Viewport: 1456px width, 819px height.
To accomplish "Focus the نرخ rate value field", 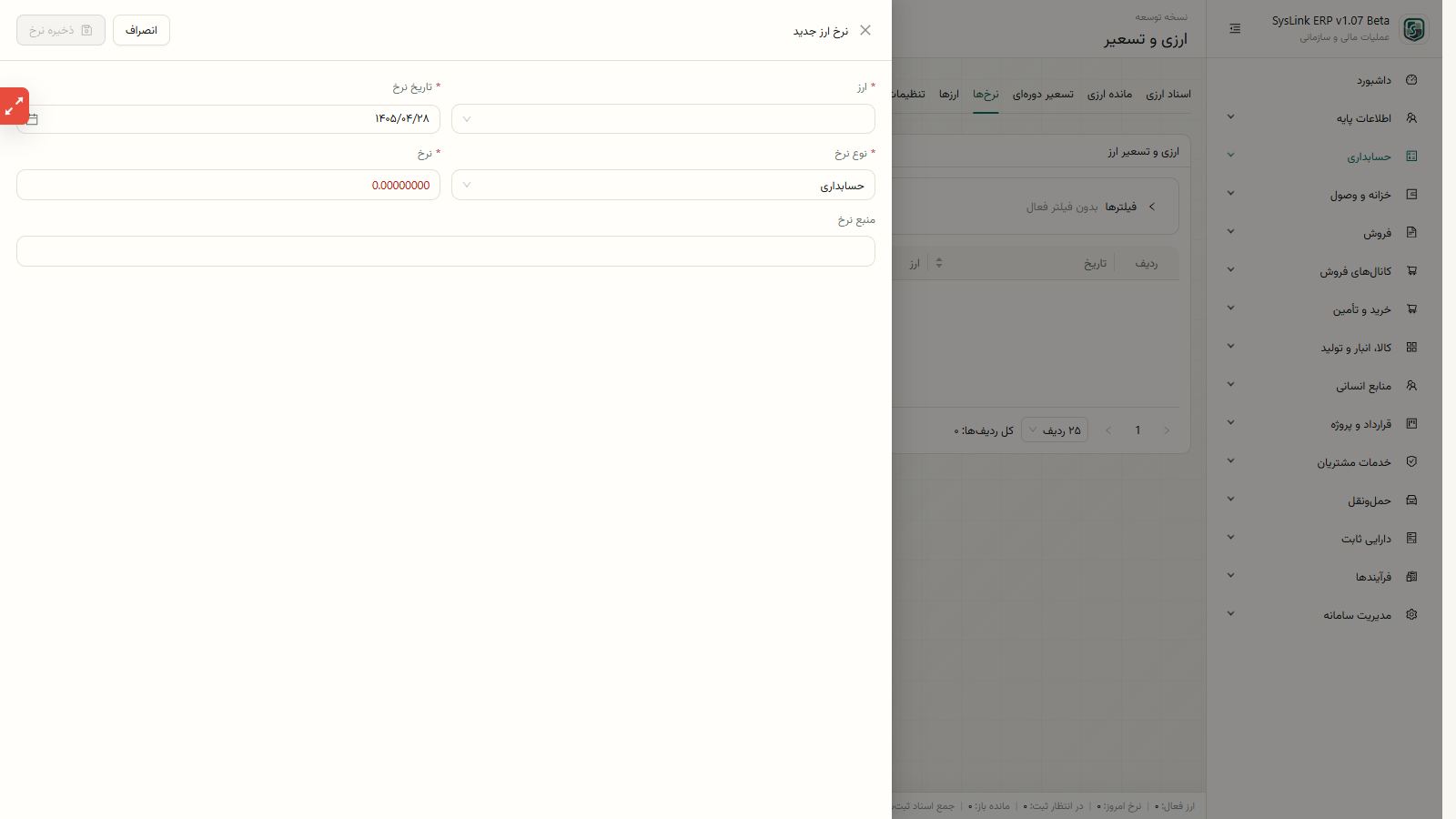I will tap(228, 186).
